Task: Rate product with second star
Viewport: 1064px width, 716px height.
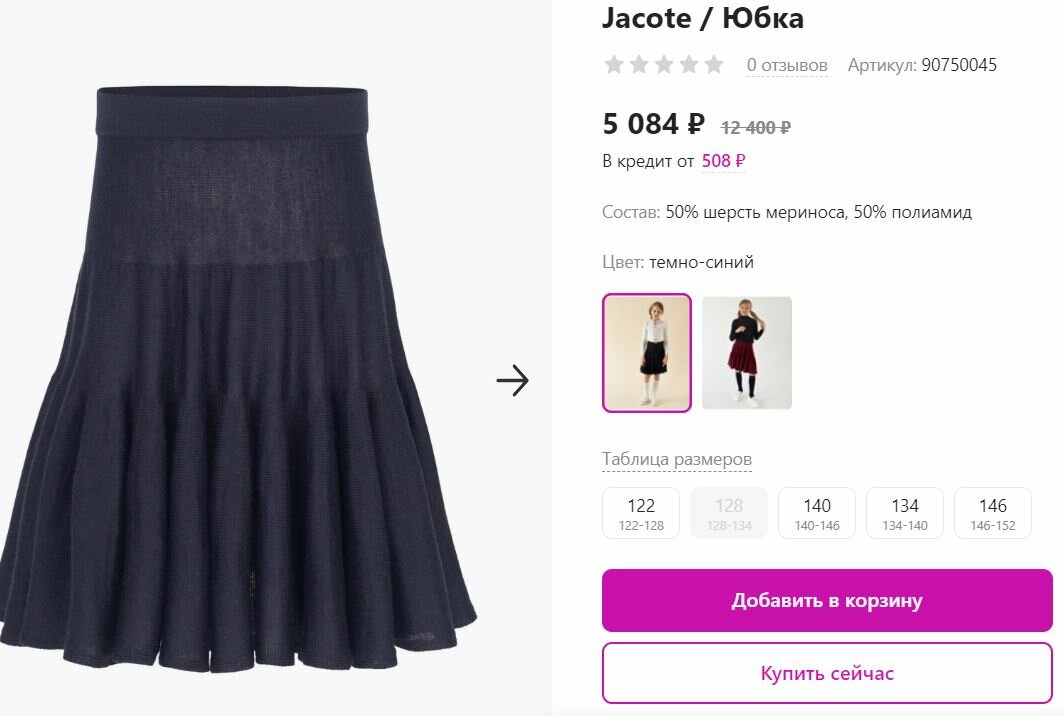Action: click(639, 64)
